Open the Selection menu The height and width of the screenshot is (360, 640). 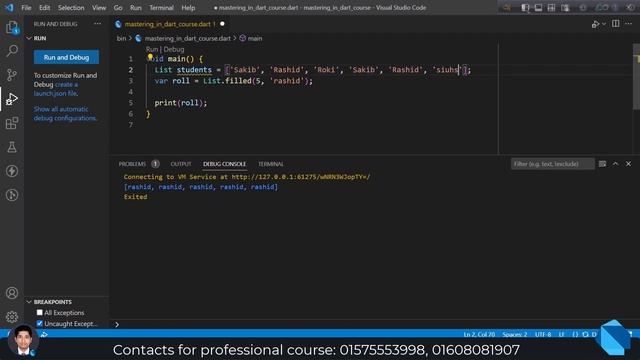tap(71, 7)
